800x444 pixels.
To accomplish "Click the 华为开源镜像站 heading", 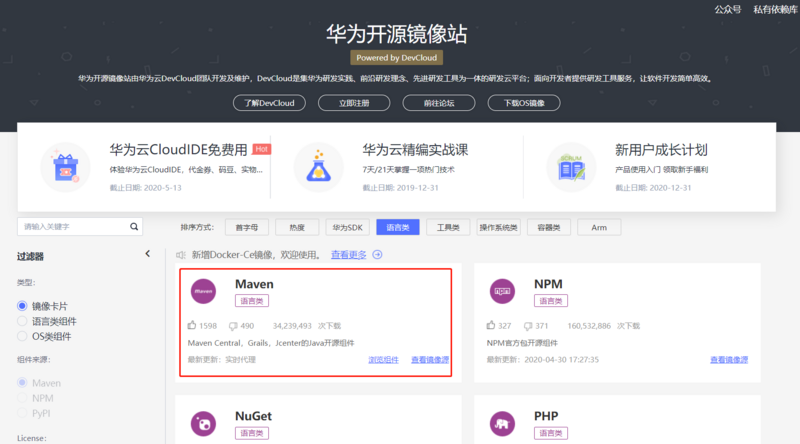I will 396,34.
